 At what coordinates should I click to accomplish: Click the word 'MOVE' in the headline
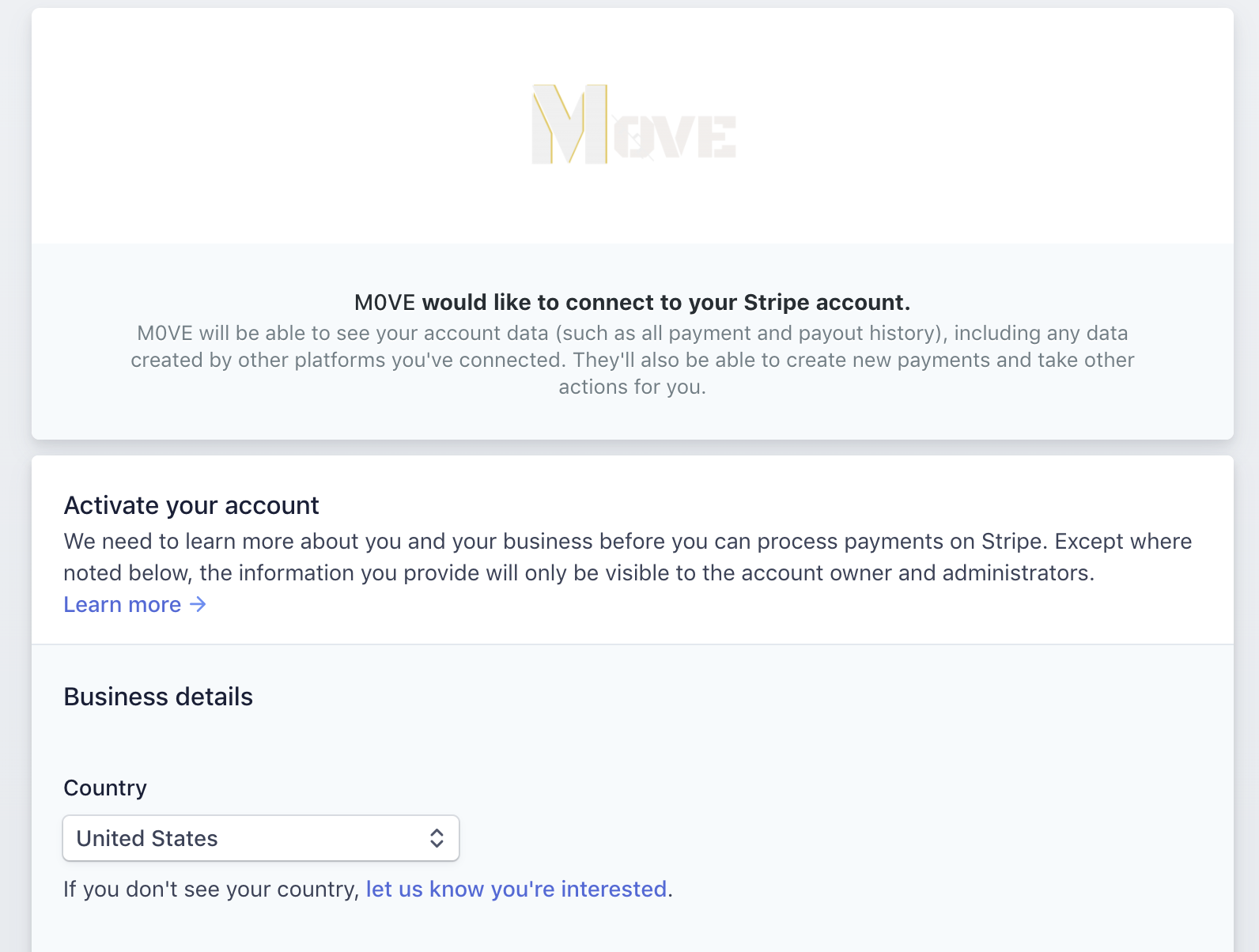(x=385, y=303)
